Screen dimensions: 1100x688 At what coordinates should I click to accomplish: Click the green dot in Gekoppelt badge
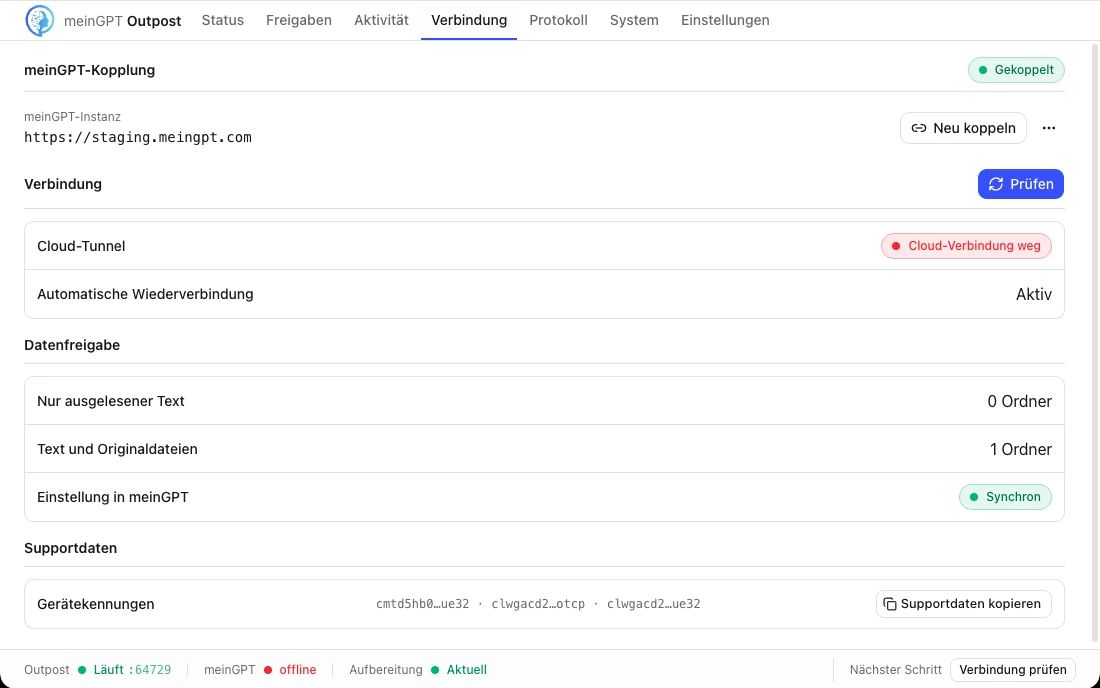coord(982,70)
